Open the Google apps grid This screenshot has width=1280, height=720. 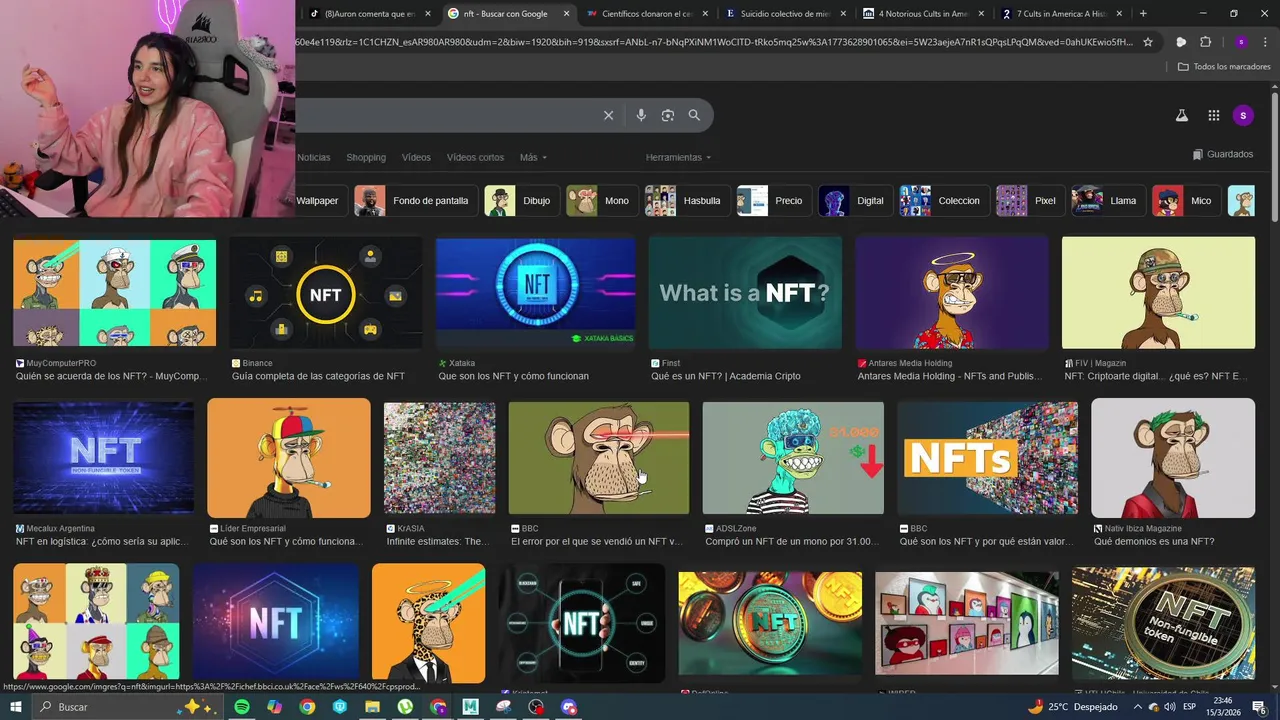(1213, 115)
